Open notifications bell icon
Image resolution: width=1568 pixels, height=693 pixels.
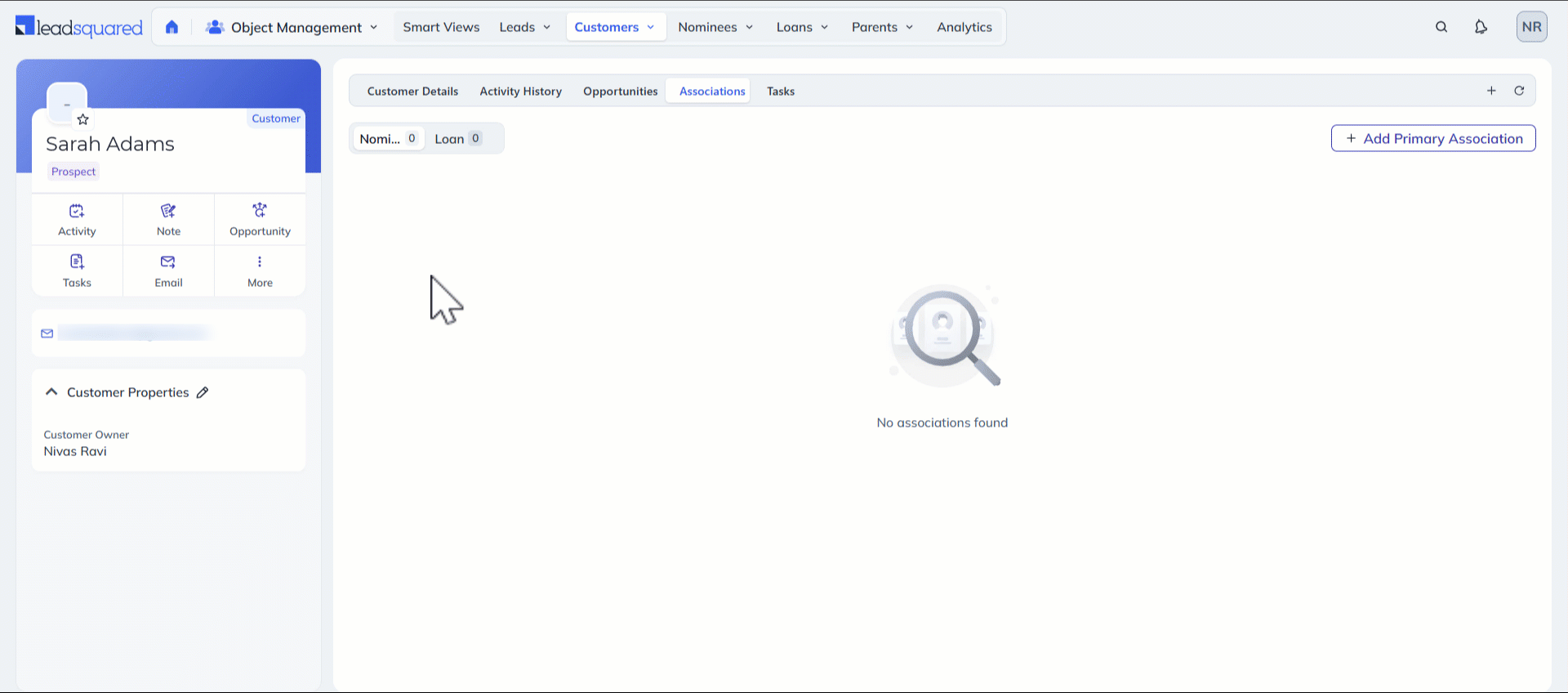pyautogui.click(x=1481, y=27)
